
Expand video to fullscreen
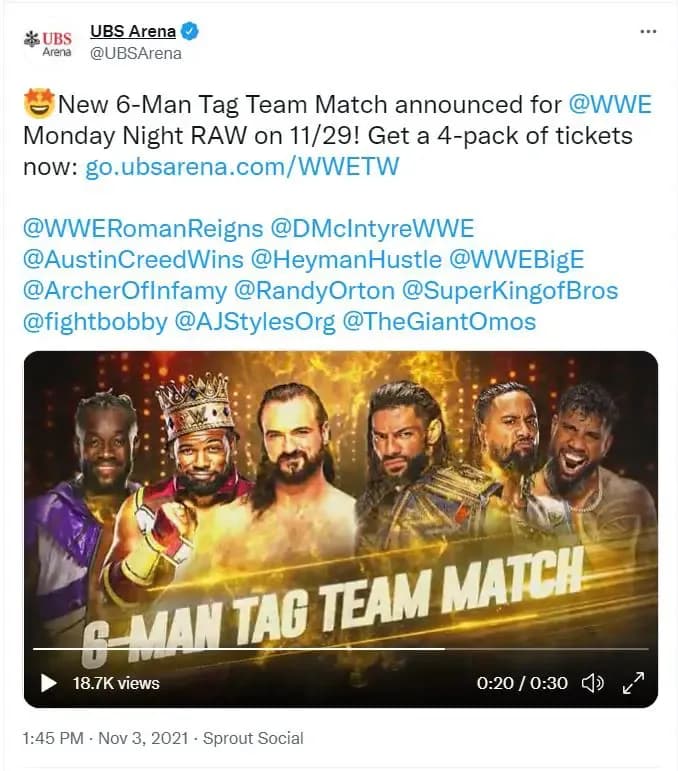(x=633, y=683)
